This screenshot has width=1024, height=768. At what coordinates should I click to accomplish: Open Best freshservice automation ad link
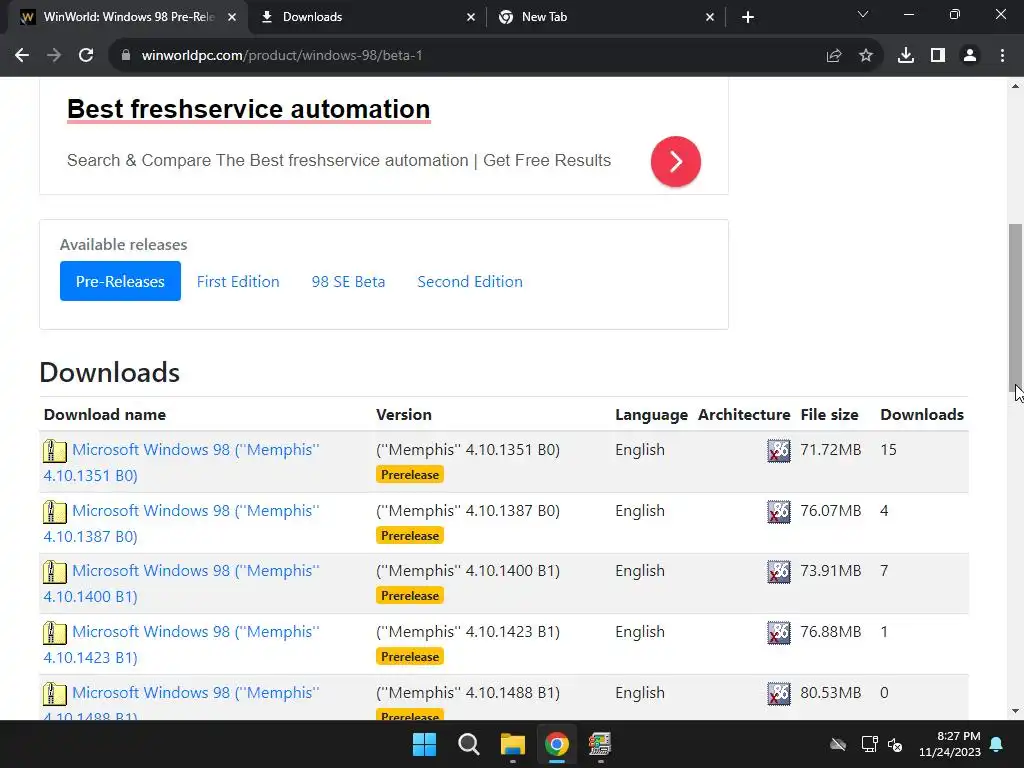click(x=249, y=109)
